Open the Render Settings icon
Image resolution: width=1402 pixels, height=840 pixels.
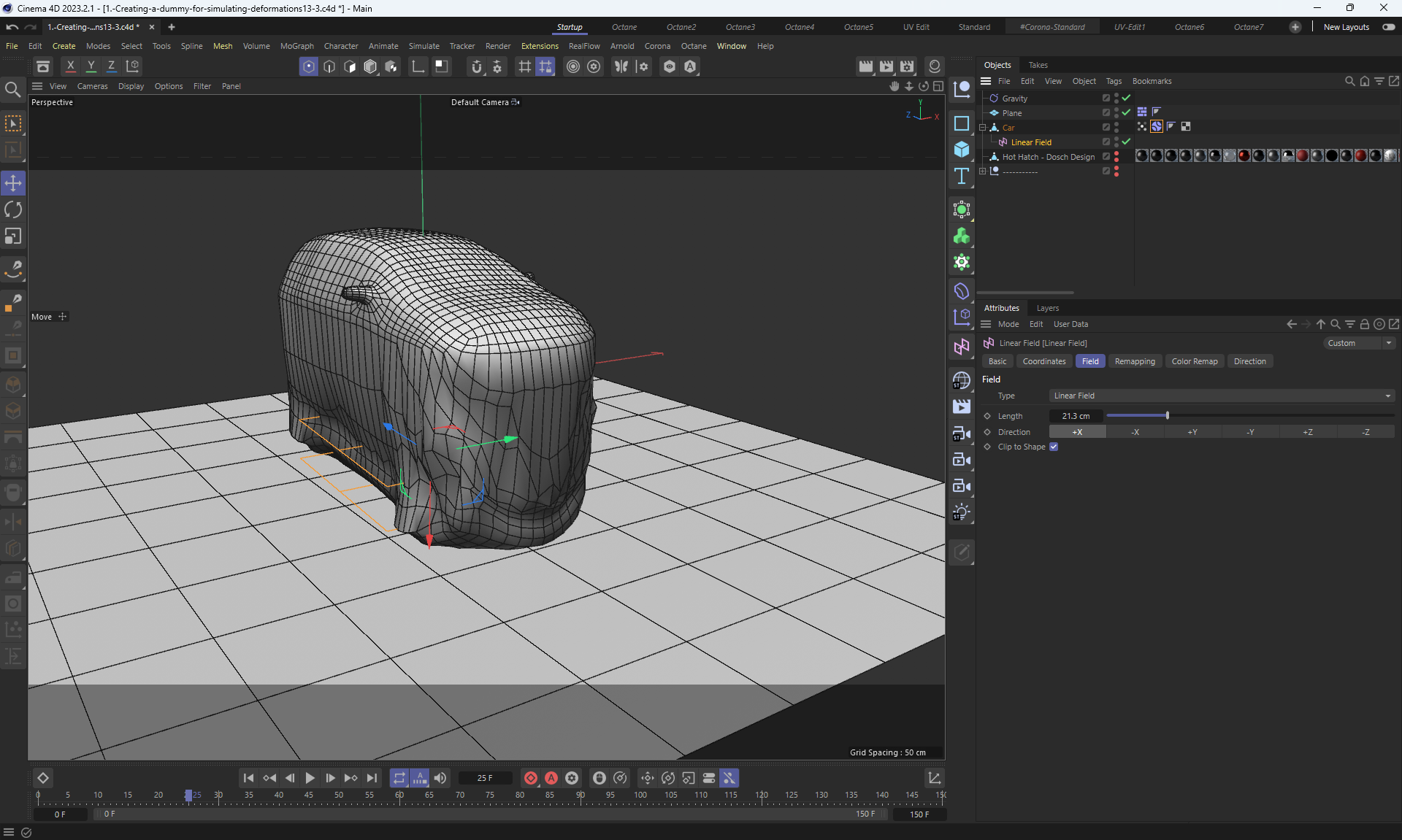tap(907, 66)
